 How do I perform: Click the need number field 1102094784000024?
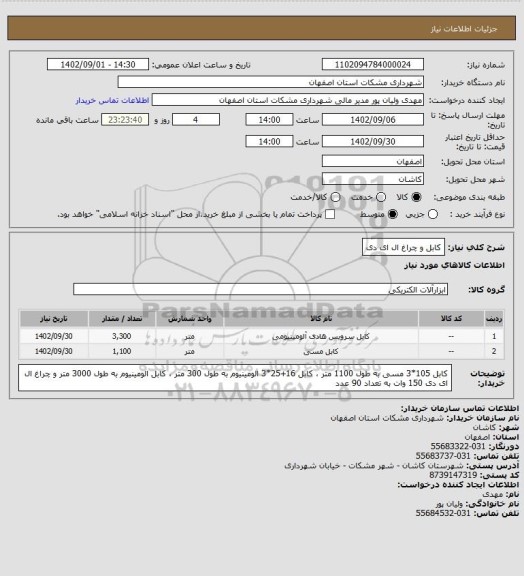click(x=373, y=64)
